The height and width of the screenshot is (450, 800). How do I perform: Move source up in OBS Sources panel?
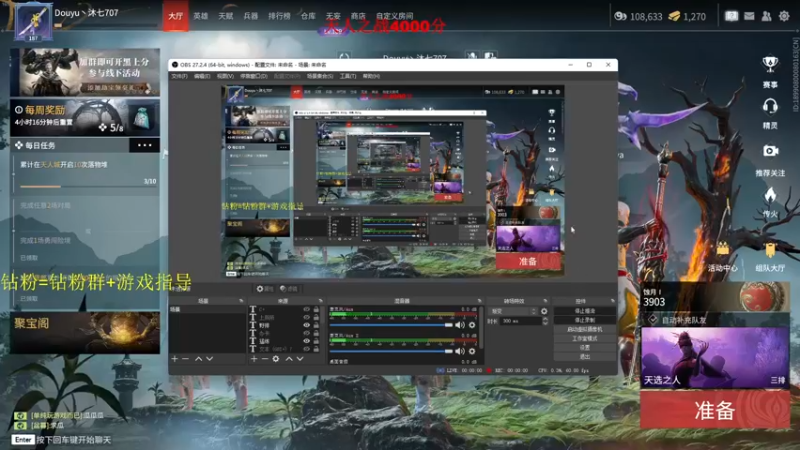click(x=289, y=359)
